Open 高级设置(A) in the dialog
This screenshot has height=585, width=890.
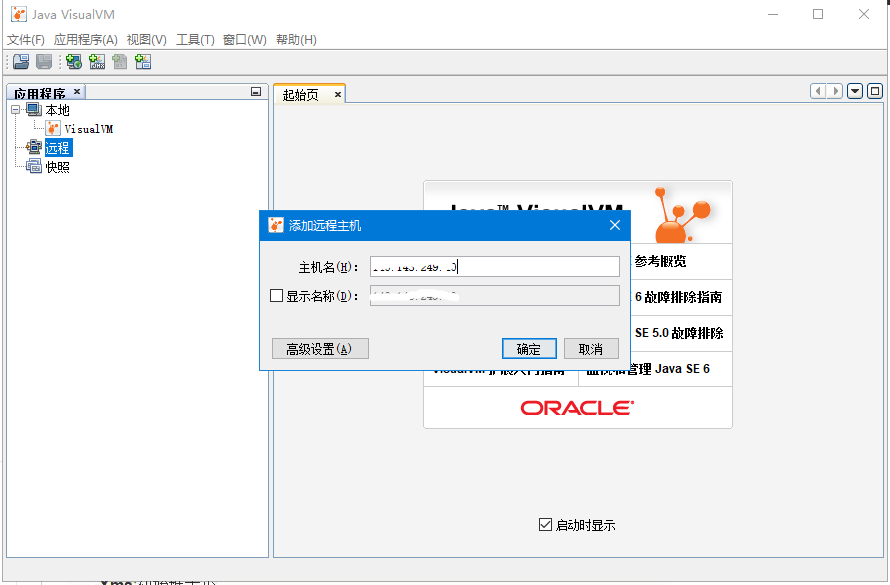pyautogui.click(x=320, y=349)
